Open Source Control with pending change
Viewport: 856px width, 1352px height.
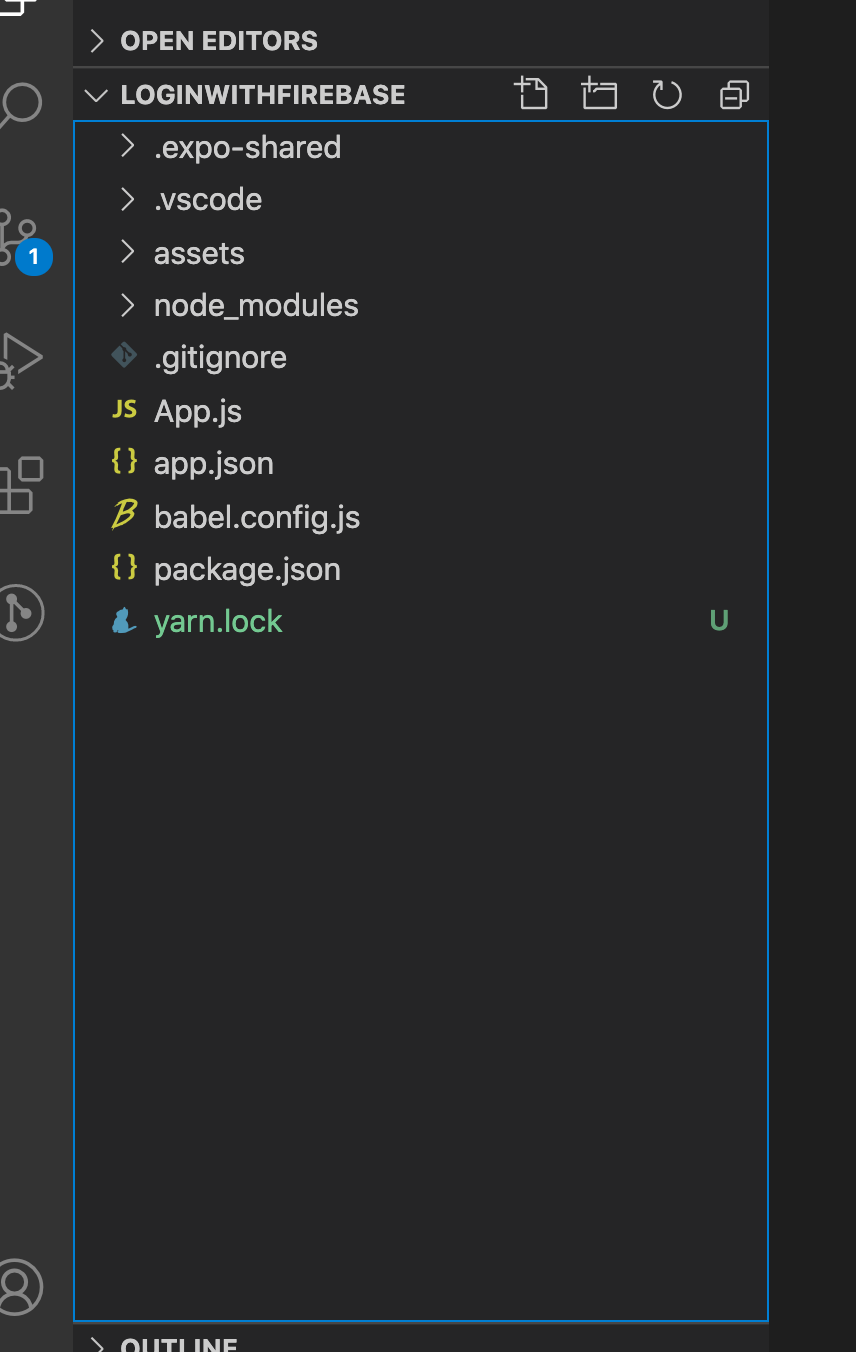coord(21,232)
